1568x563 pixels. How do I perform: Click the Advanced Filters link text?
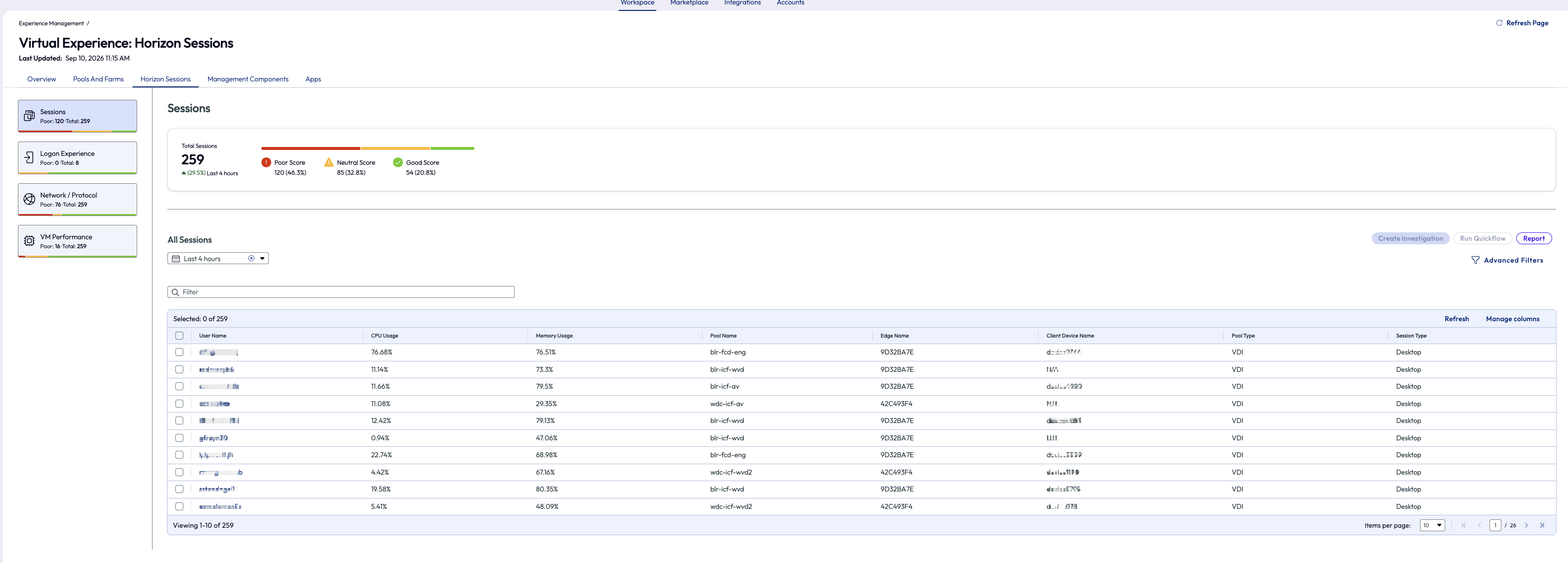[1513, 260]
